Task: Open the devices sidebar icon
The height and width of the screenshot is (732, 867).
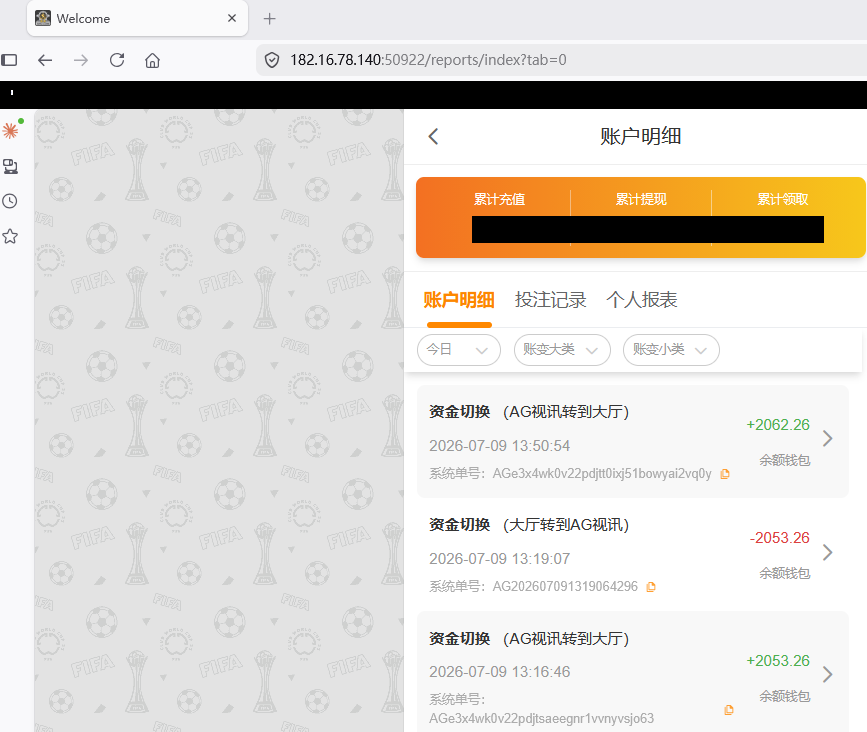Action: click(11, 166)
